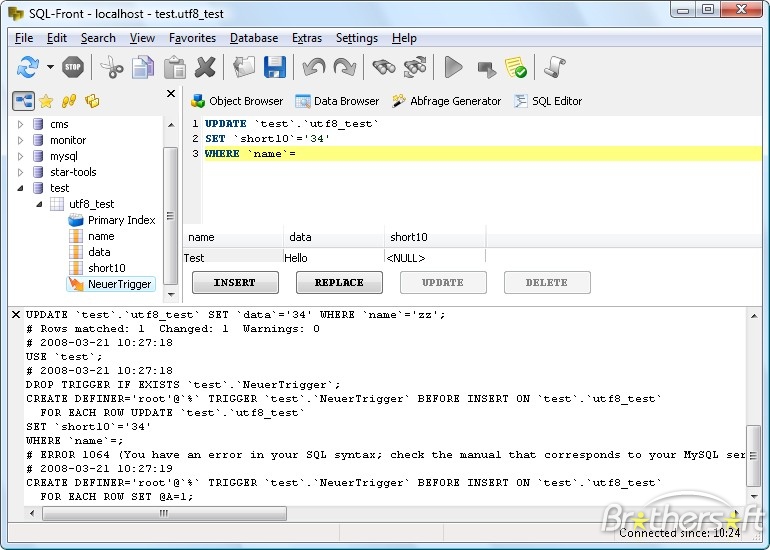Collapse the utf8_test table node
The image size is (770, 550).
point(39,204)
